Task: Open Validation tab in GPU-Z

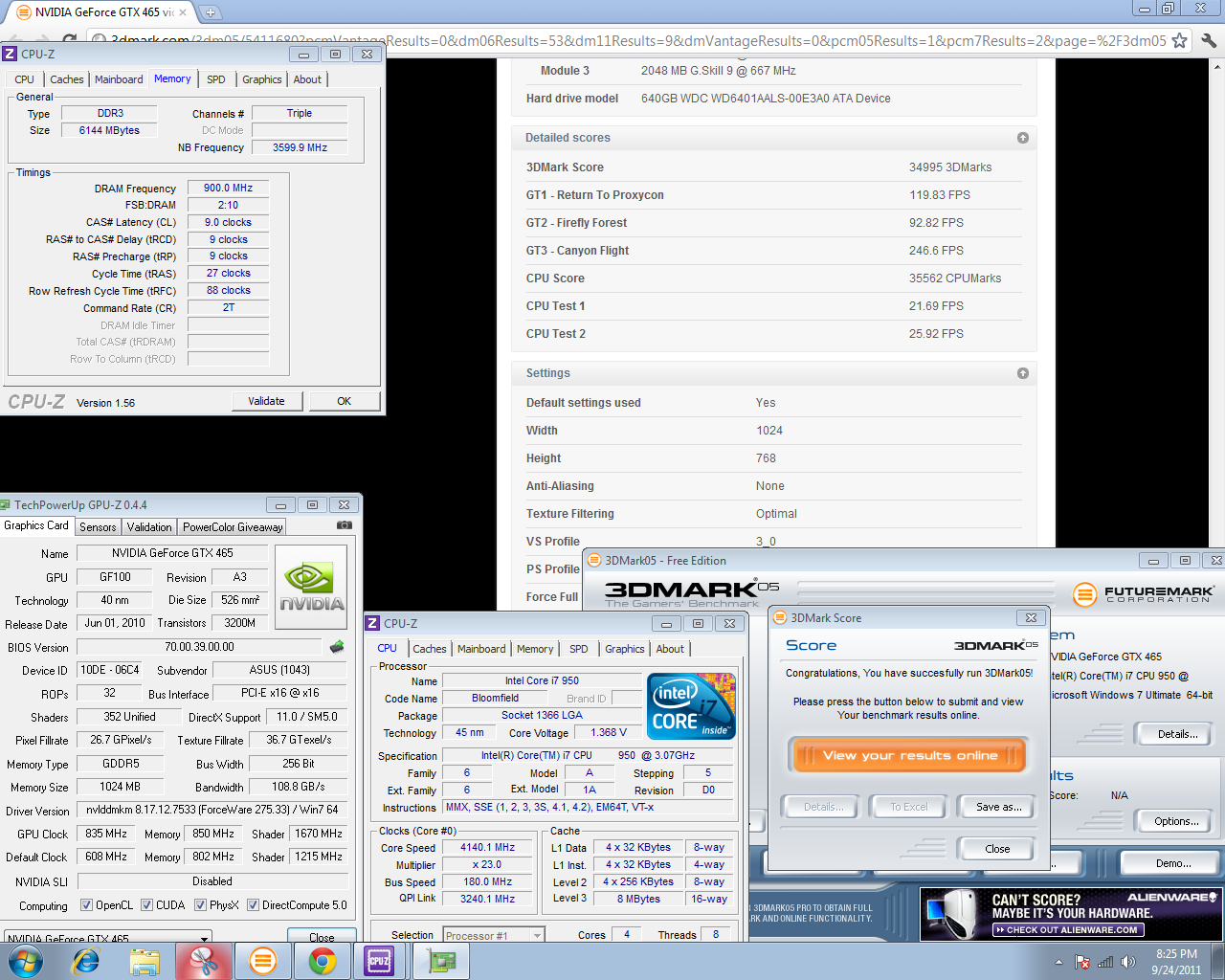Action: [x=149, y=527]
